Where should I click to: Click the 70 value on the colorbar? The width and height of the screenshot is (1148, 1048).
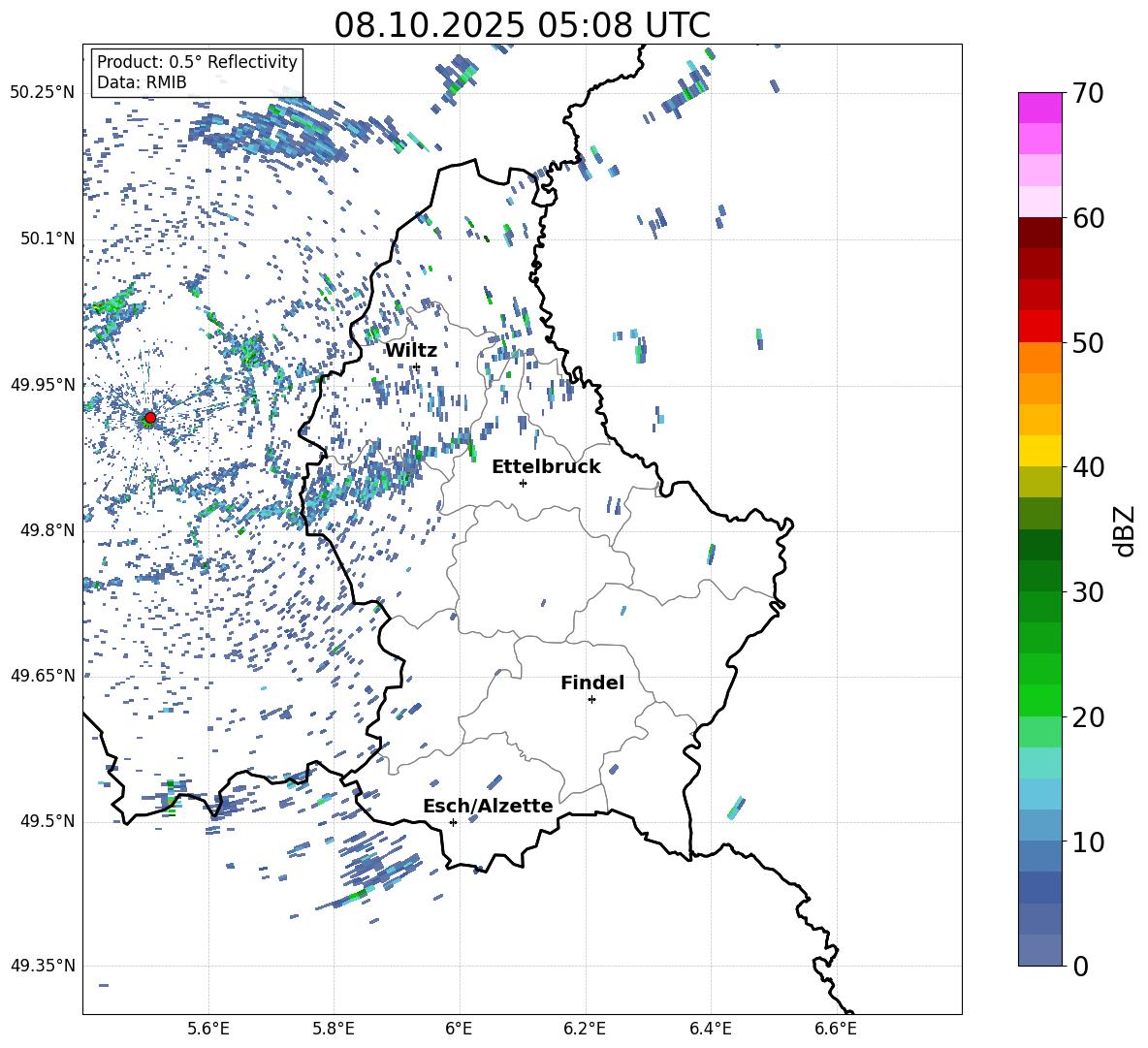click(x=1088, y=93)
